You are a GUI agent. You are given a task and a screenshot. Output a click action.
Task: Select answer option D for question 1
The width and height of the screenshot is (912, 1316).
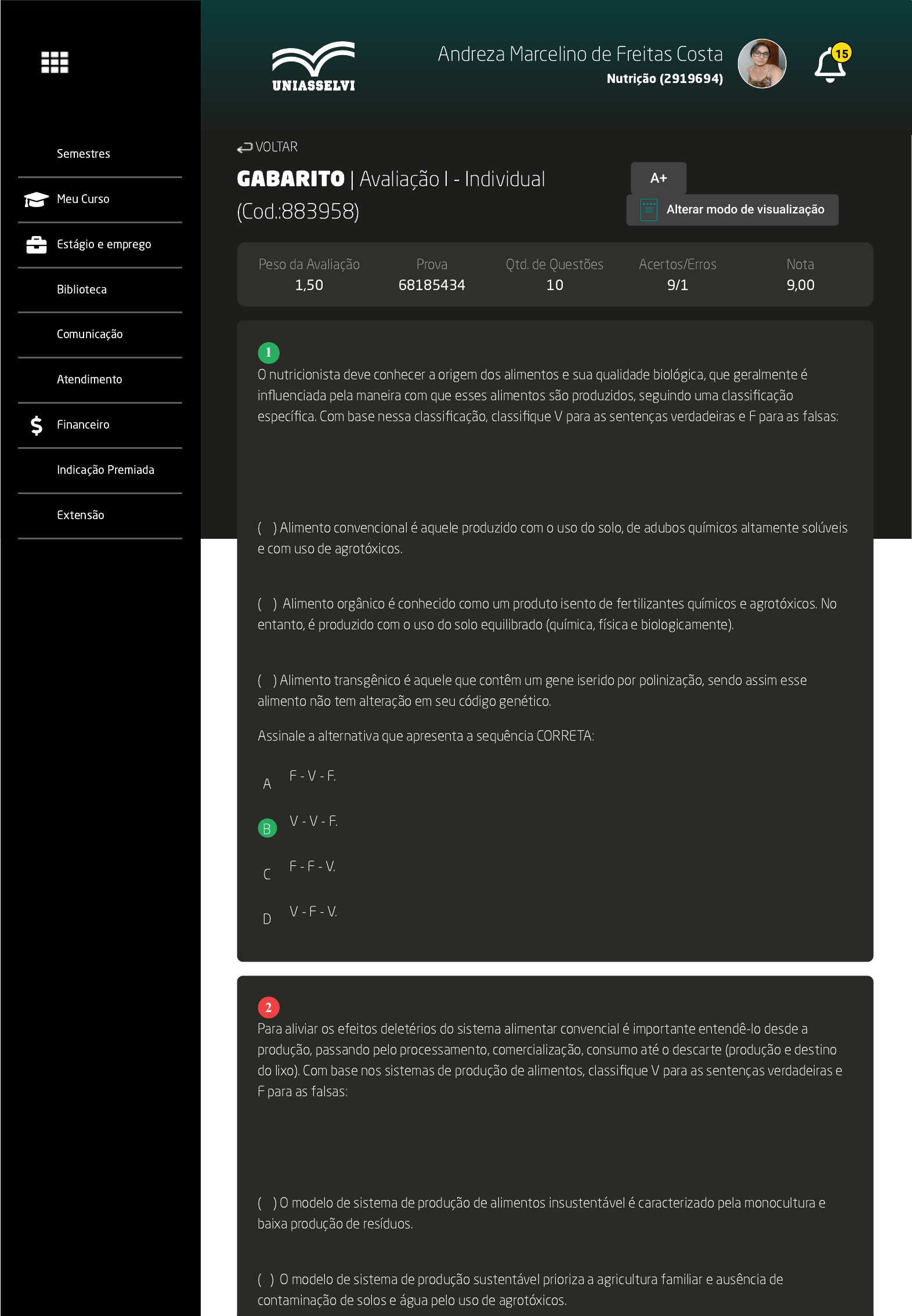(267, 919)
